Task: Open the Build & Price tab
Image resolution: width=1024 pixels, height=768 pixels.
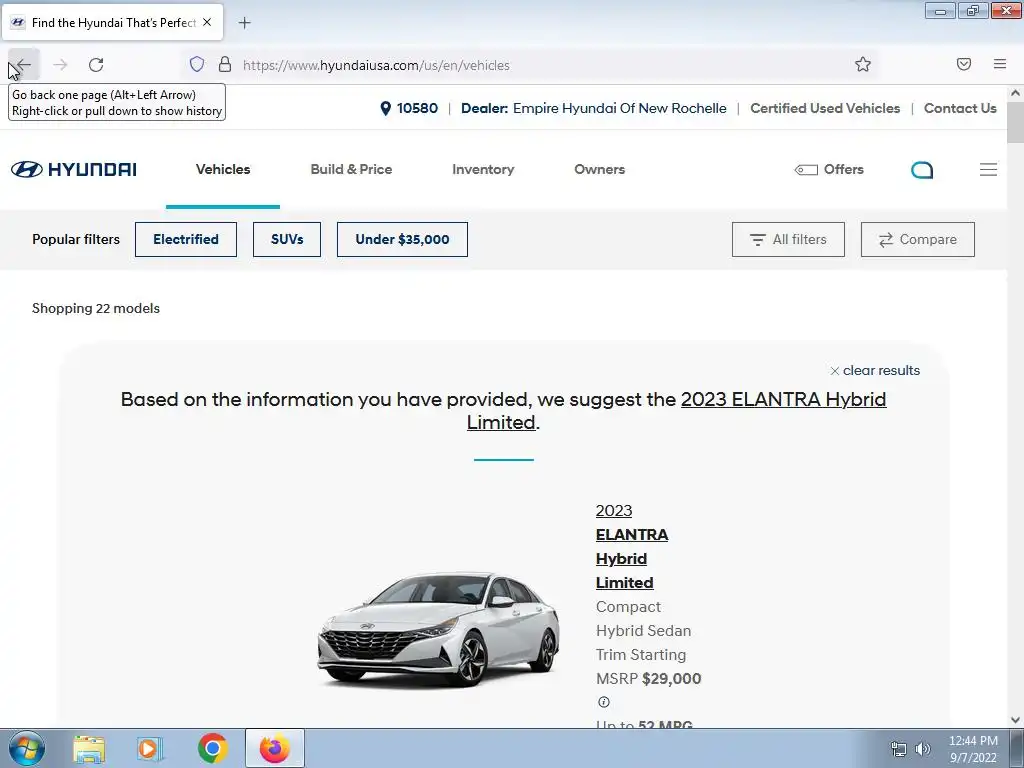Action: pyautogui.click(x=351, y=169)
